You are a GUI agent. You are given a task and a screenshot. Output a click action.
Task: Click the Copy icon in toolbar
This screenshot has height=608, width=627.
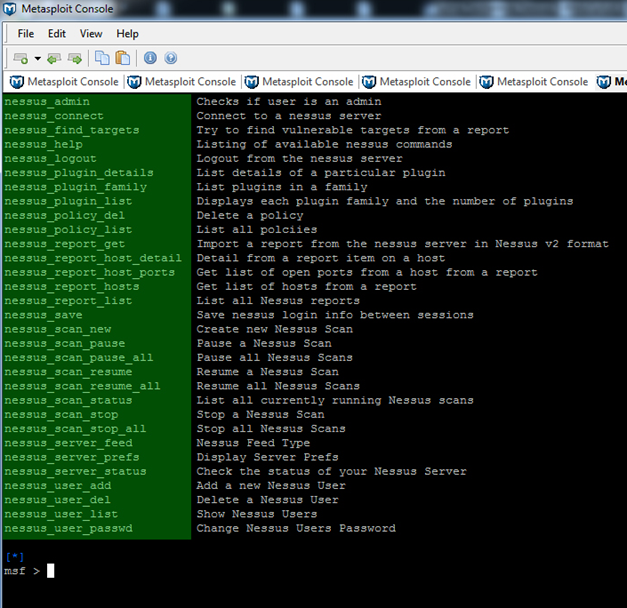point(102,58)
